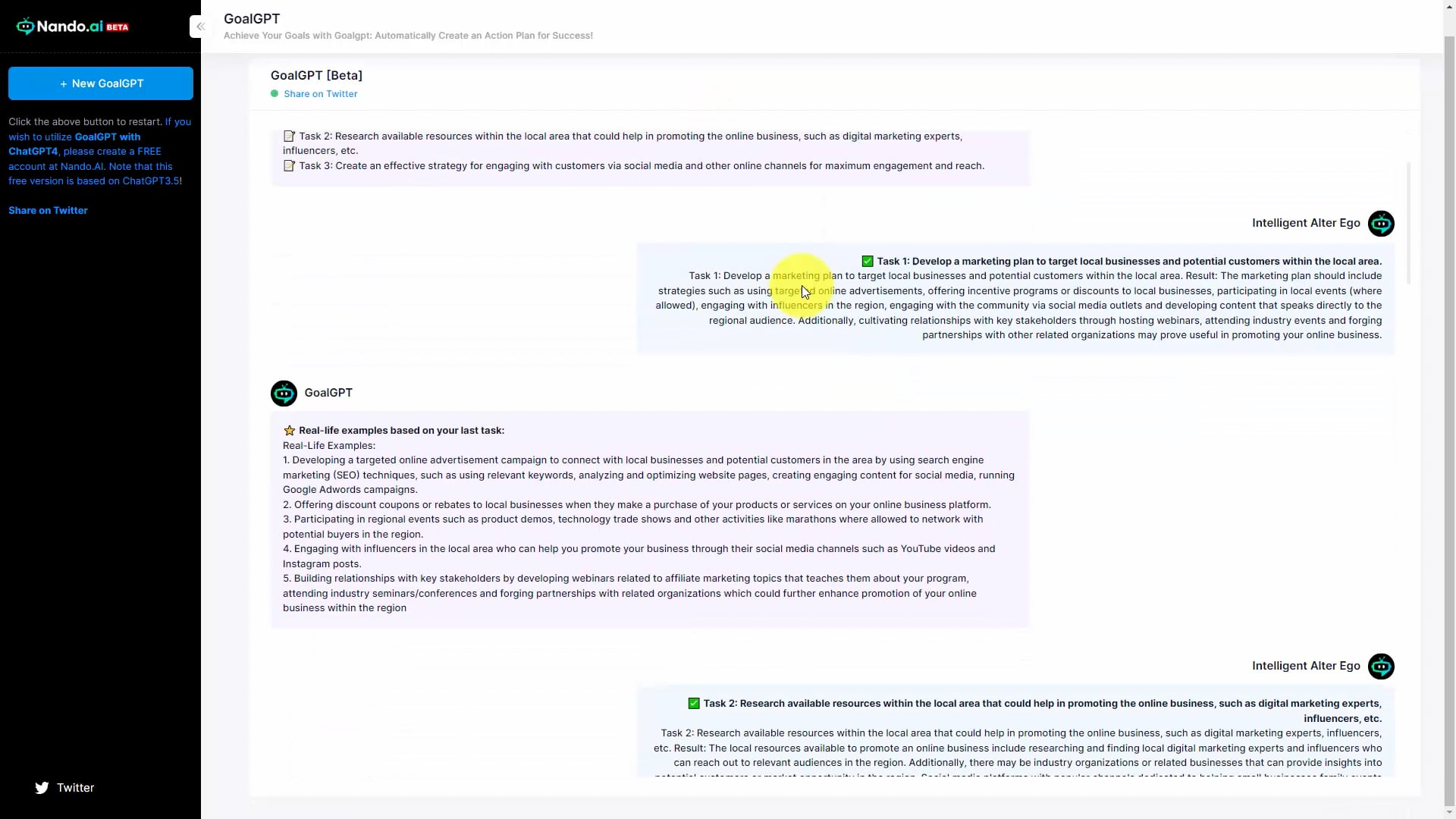1456x819 pixels.
Task: Click star icon next to Real-life examples
Action: pyautogui.click(x=289, y=431)
